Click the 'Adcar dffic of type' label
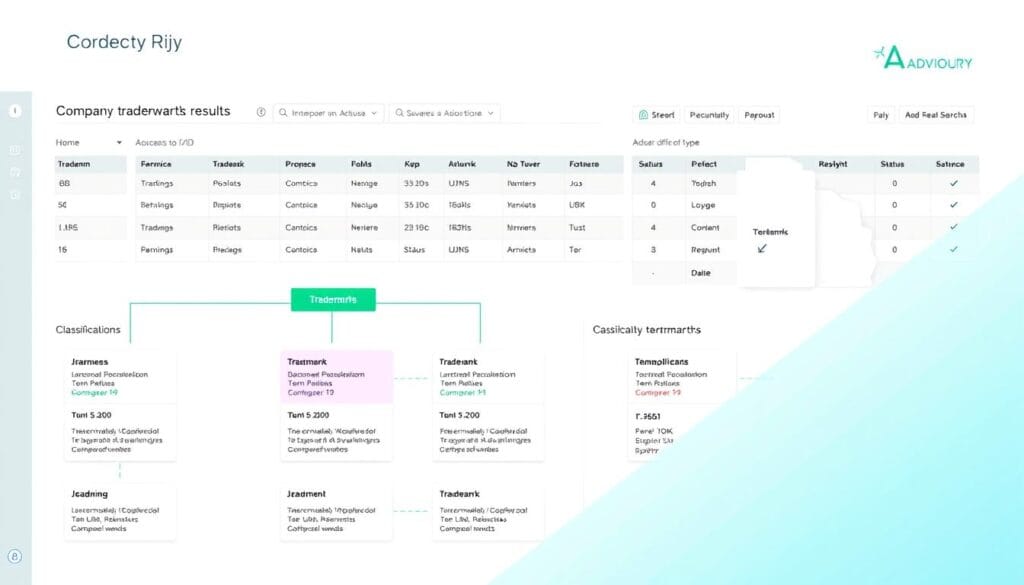1024x585 pixels. click(x=665, y=142)
